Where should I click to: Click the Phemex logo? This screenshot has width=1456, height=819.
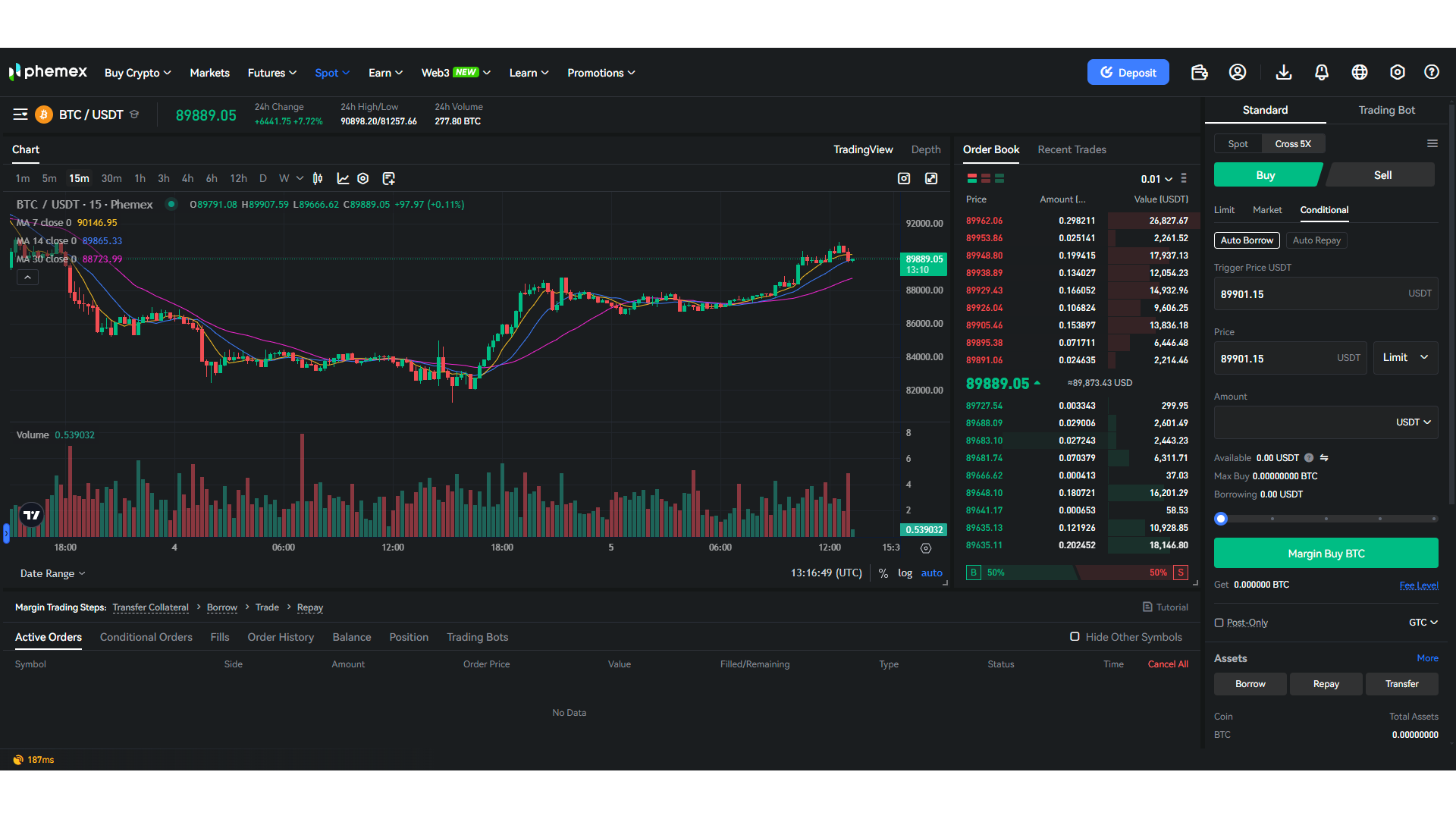point(48,72)
